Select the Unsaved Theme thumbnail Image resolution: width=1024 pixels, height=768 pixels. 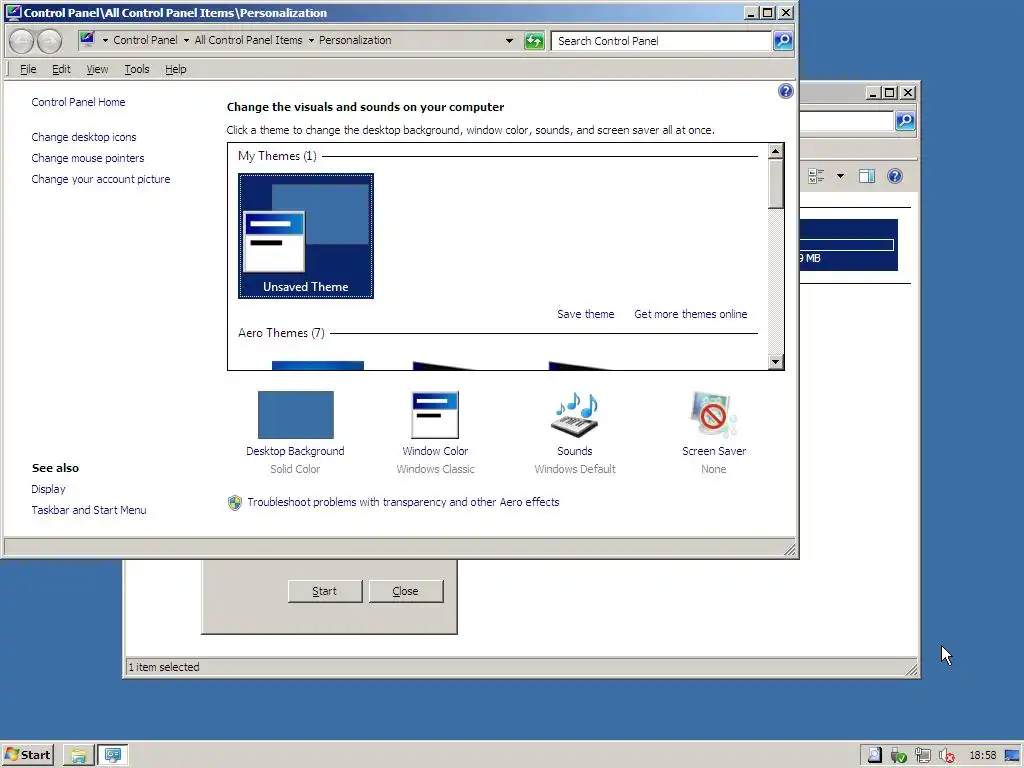point(306,236)
